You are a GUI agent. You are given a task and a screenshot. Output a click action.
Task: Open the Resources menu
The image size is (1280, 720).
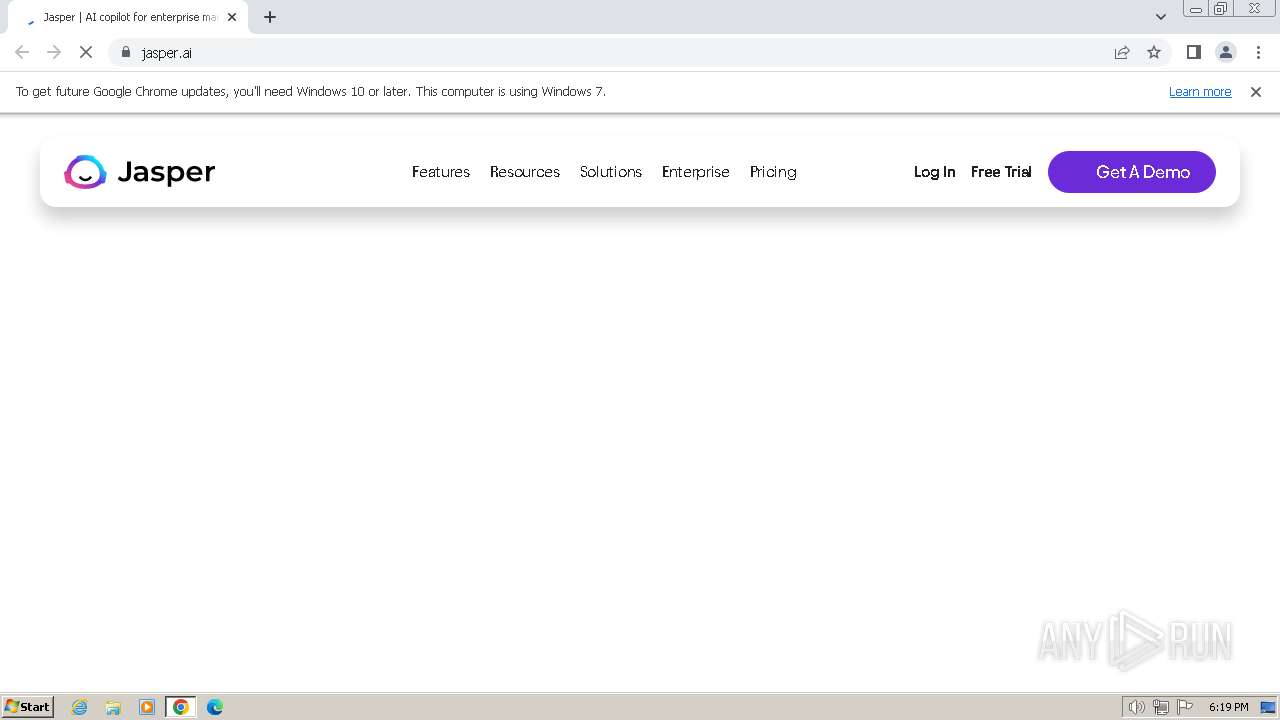pyautogui.click(x=525, y=172)
